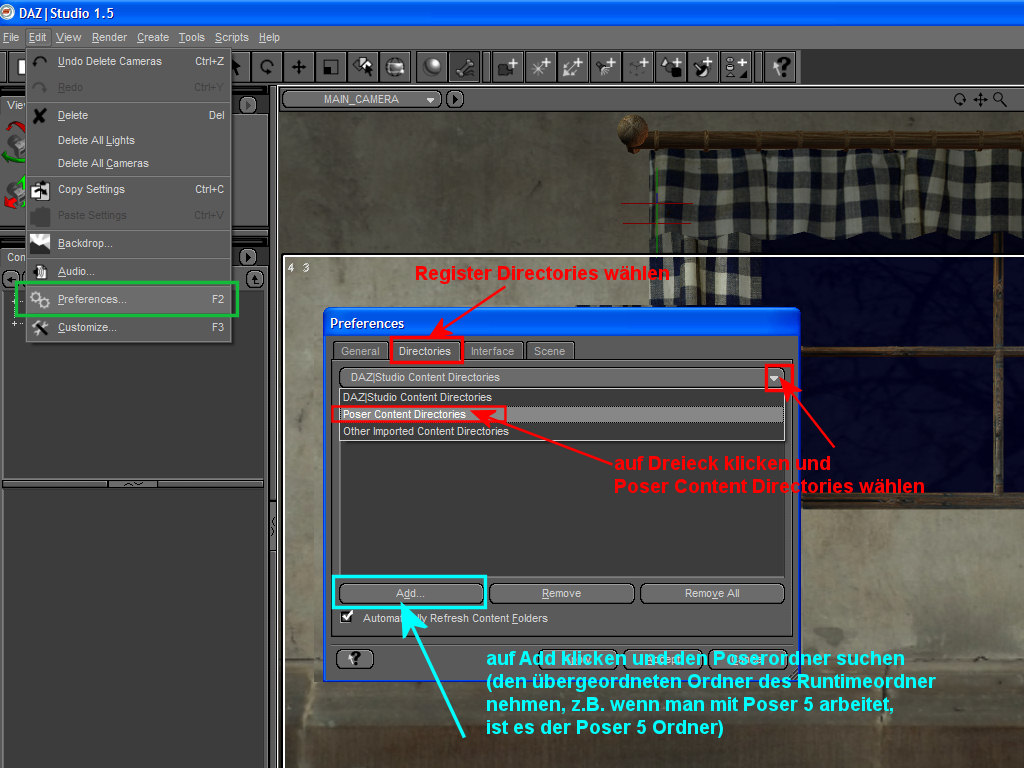1024x768 pixels.
Task: Open the File menu
Action: [x=11, y=37]
